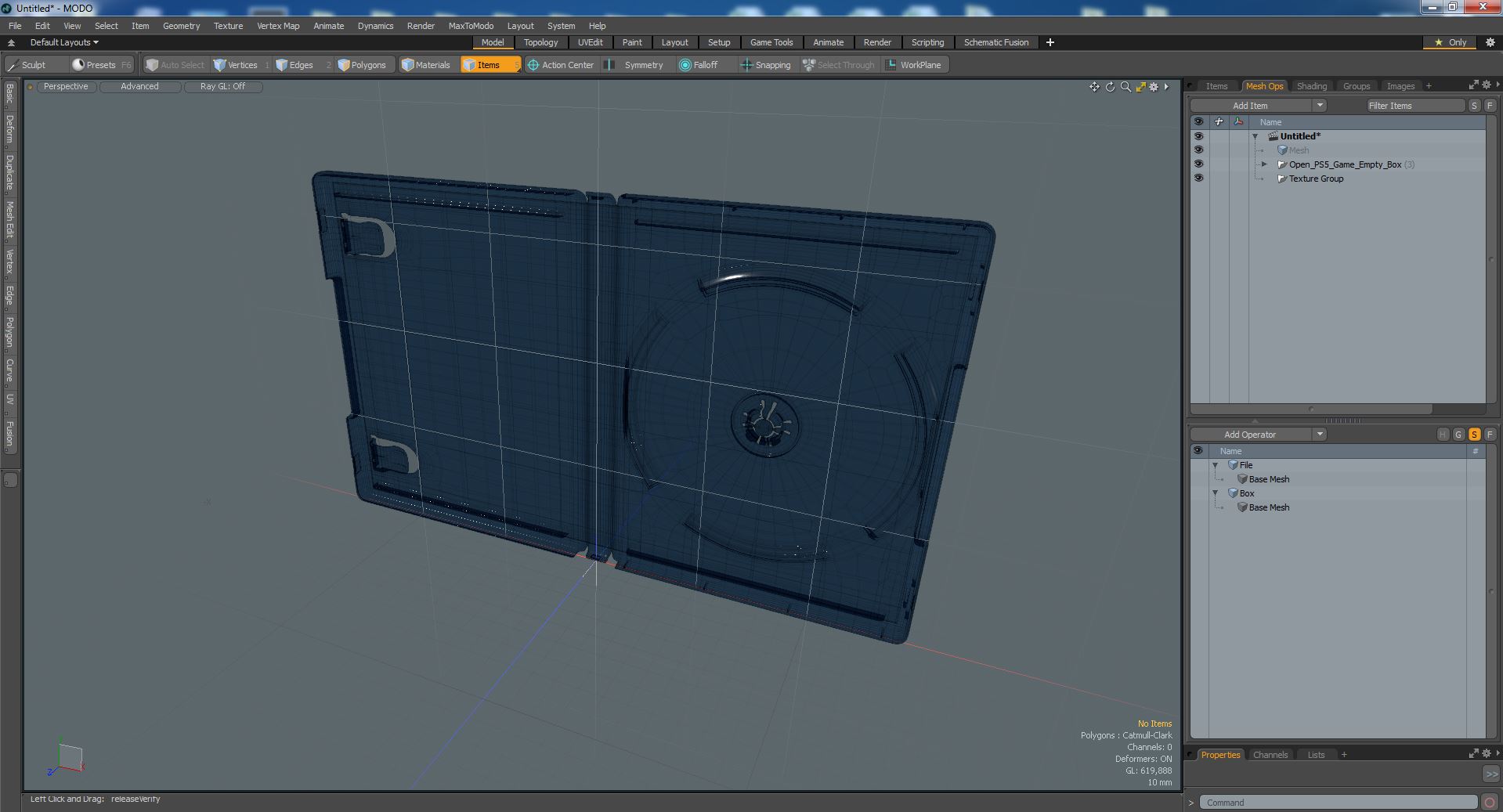Open the Channels tab

click(1270, 755)
